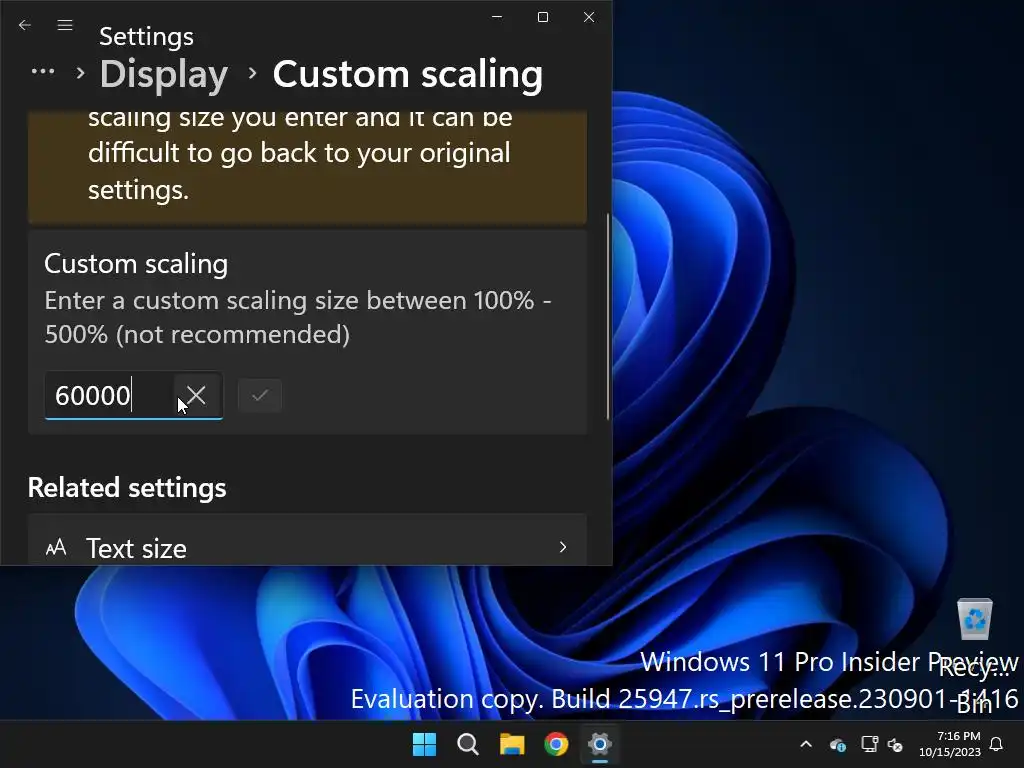Select the Settings gear taskbar icon

point(600,744)
